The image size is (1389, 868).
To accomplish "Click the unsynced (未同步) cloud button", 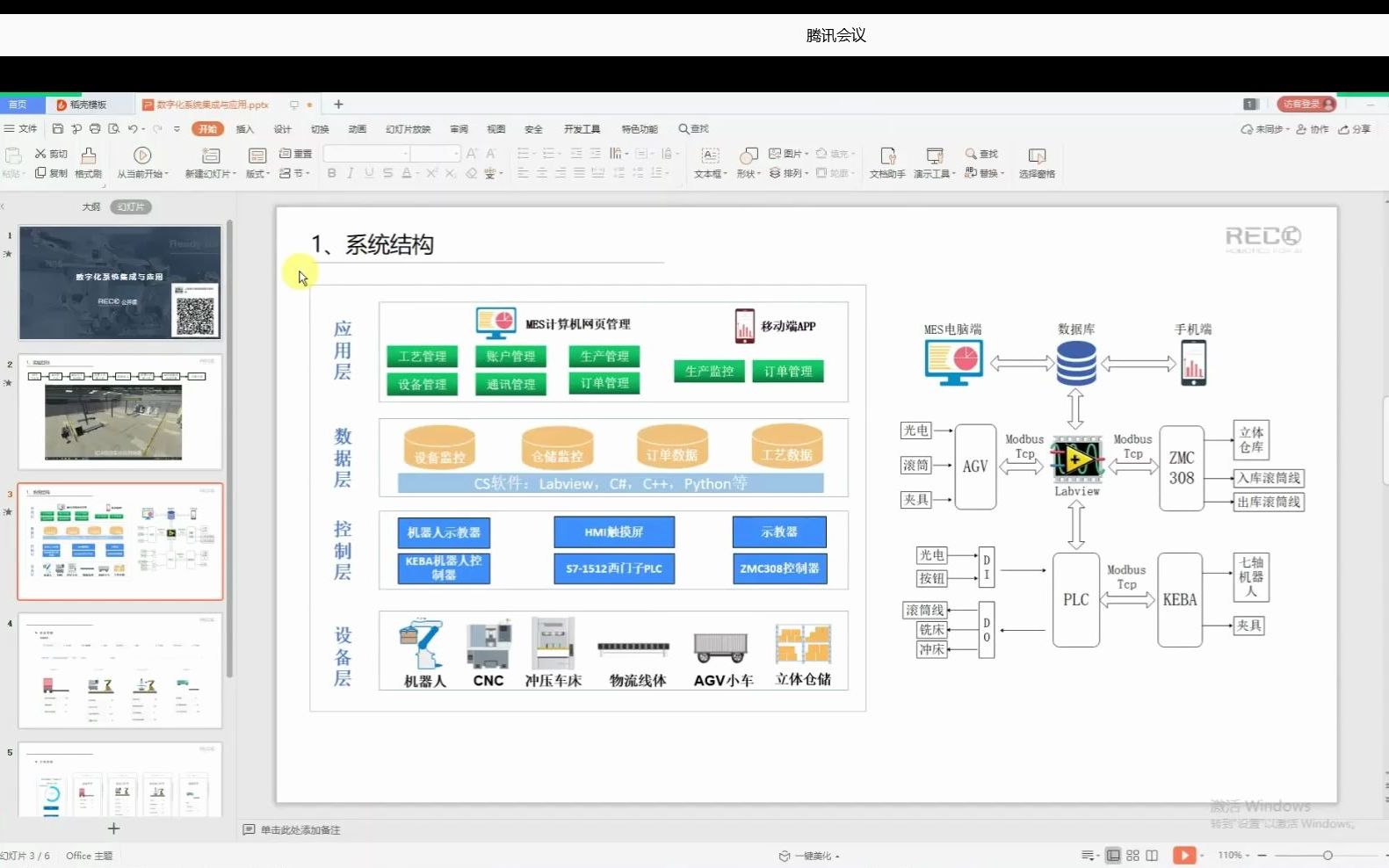I will tap(1265, 129).
